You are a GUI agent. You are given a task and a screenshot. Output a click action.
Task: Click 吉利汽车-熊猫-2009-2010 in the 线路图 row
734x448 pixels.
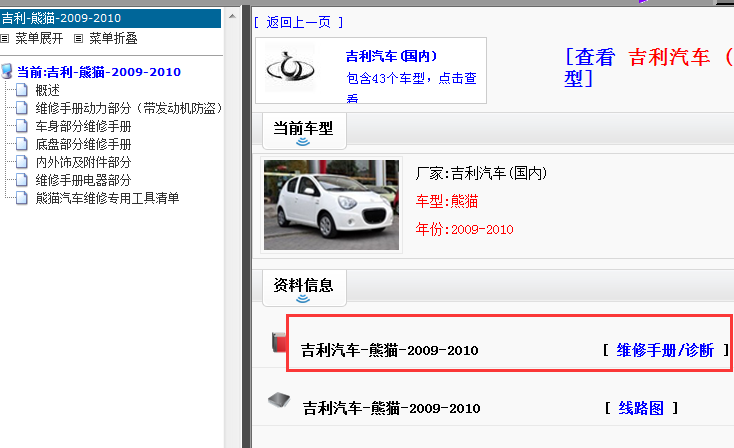[391, 408]
